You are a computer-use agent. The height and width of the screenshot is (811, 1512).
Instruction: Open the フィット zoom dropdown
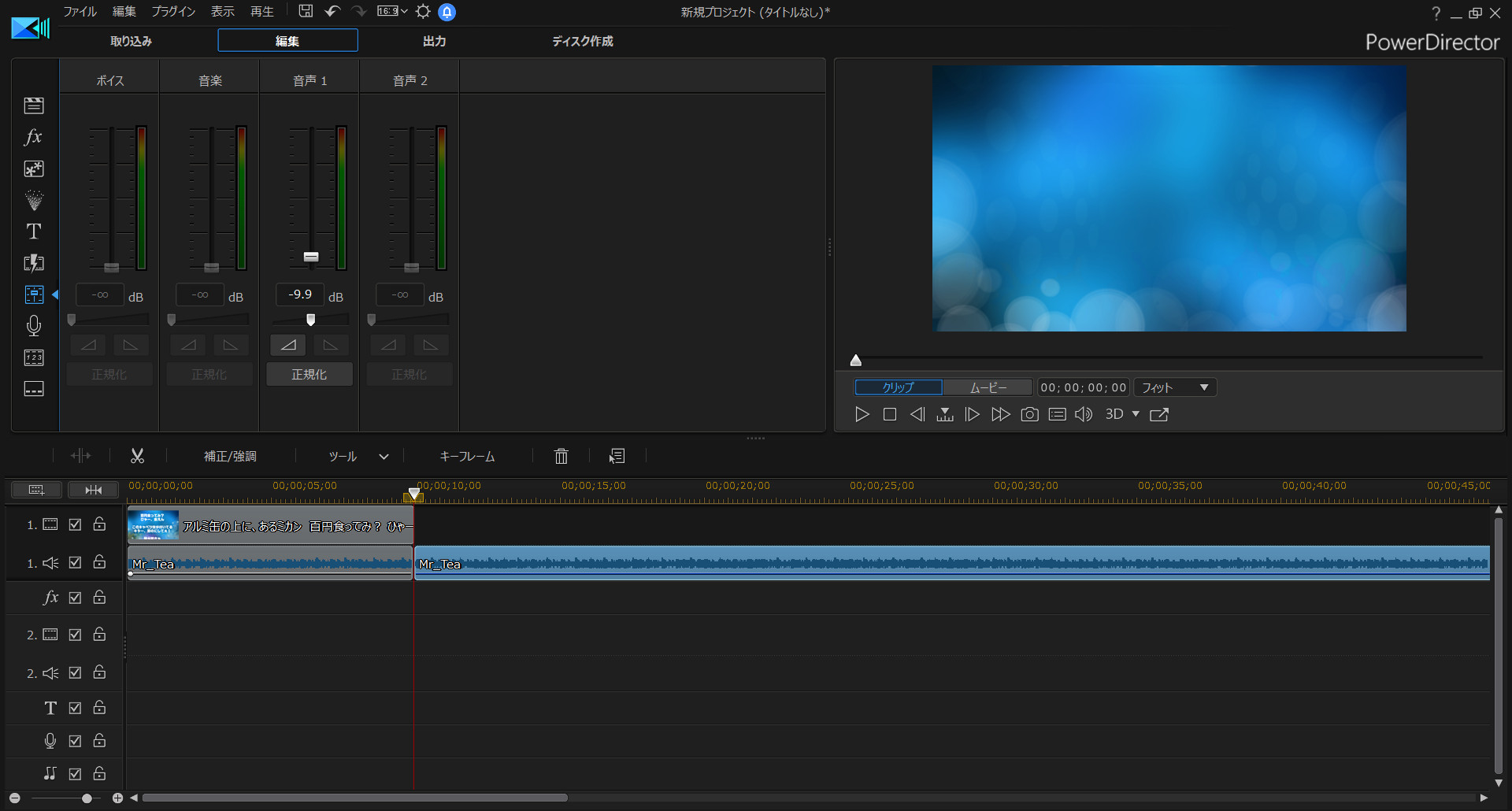pos(1175,387)
